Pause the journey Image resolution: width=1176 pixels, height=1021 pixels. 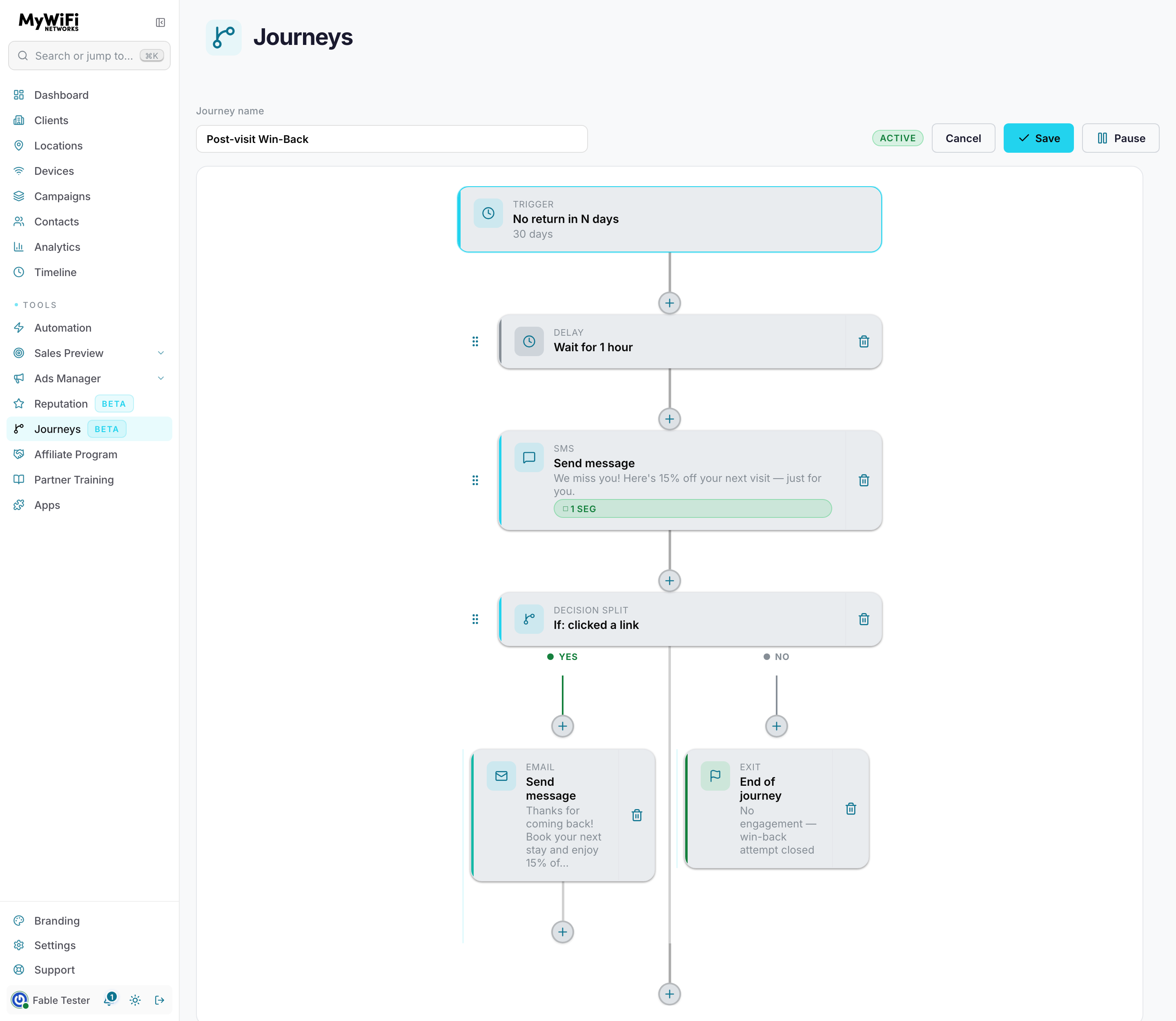tap(1120, 138)
